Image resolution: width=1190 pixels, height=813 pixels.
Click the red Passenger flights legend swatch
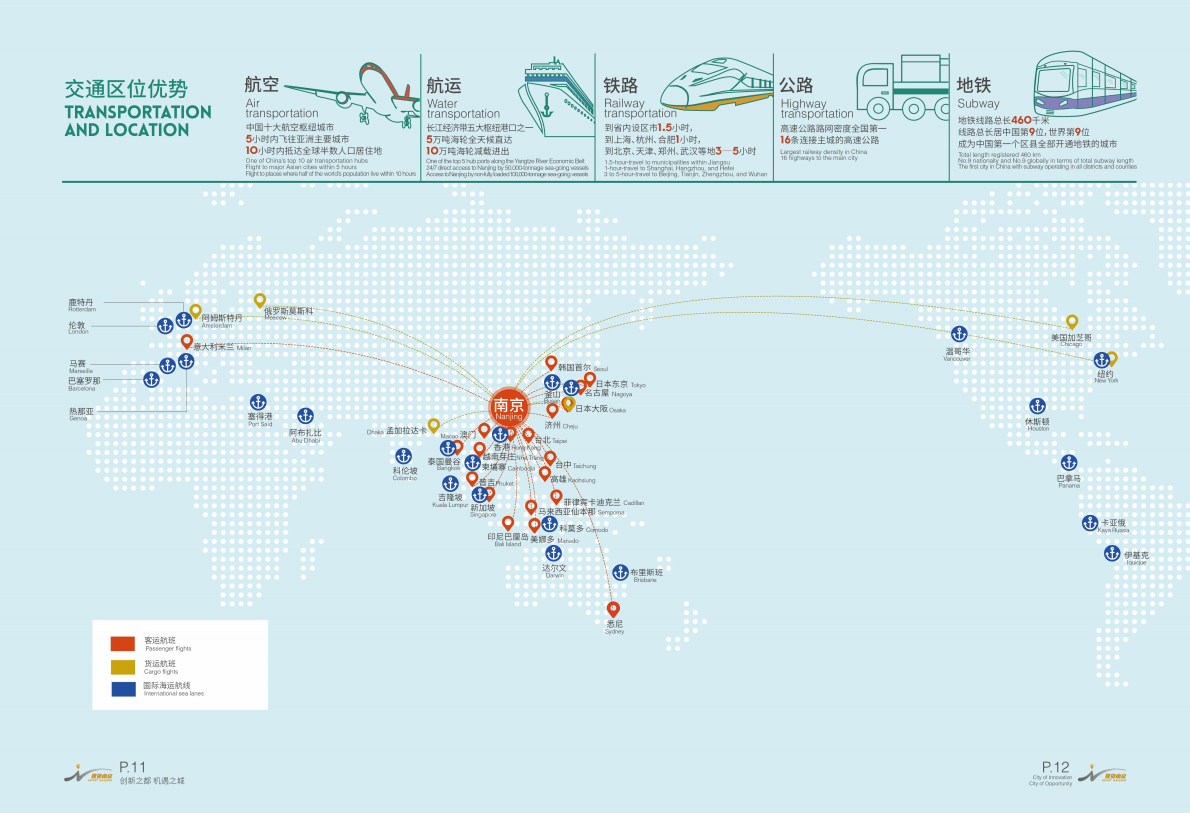[x=122, y=642]
